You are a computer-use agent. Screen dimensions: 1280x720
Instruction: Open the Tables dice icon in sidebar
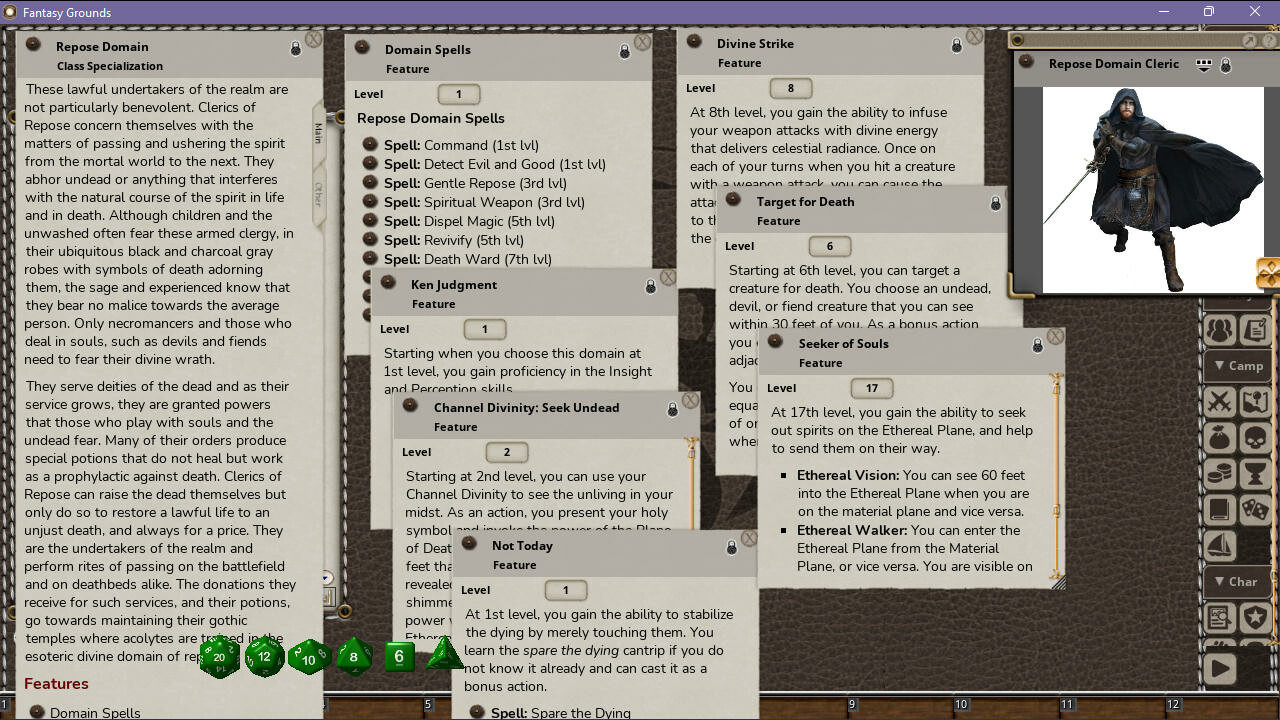[1255, 509]
